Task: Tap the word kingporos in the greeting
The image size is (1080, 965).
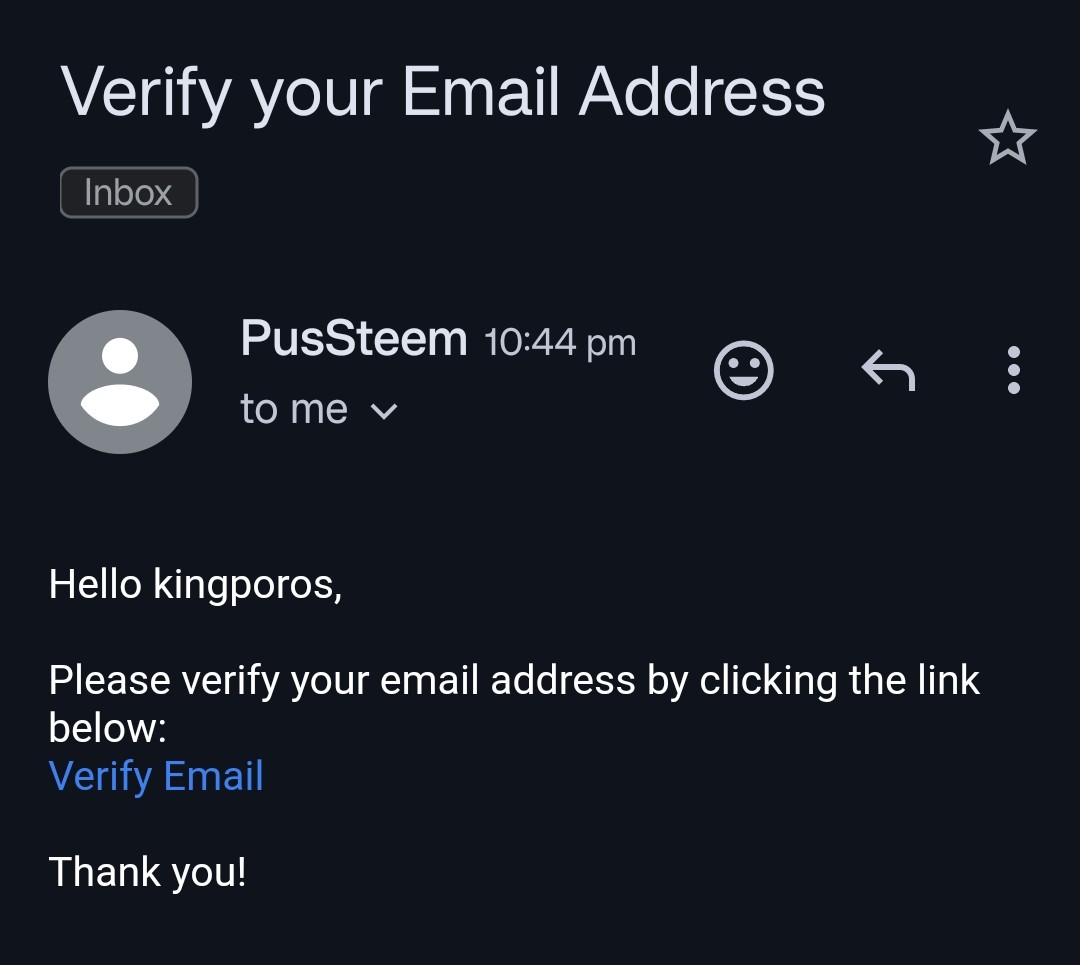Action: click(247, 585)
